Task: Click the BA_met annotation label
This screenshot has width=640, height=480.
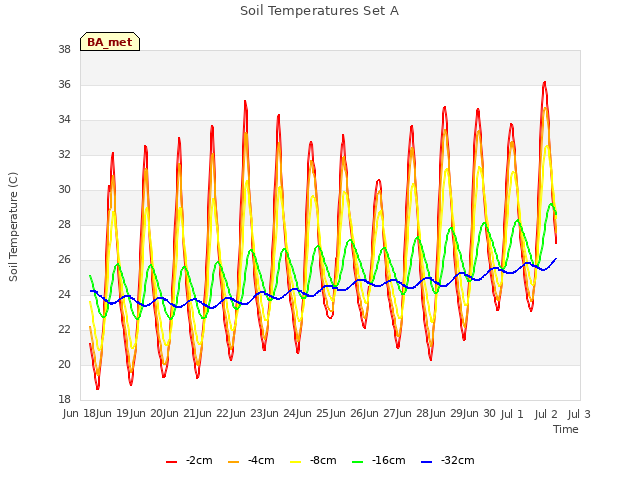Action: (x=110, y=42)
